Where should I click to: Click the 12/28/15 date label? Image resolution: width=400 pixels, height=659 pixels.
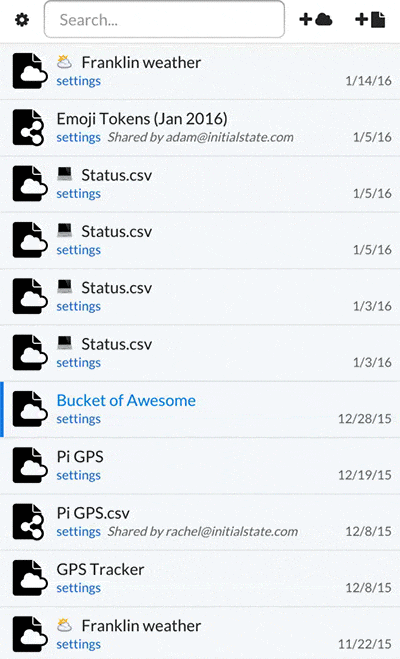(365, 419)
